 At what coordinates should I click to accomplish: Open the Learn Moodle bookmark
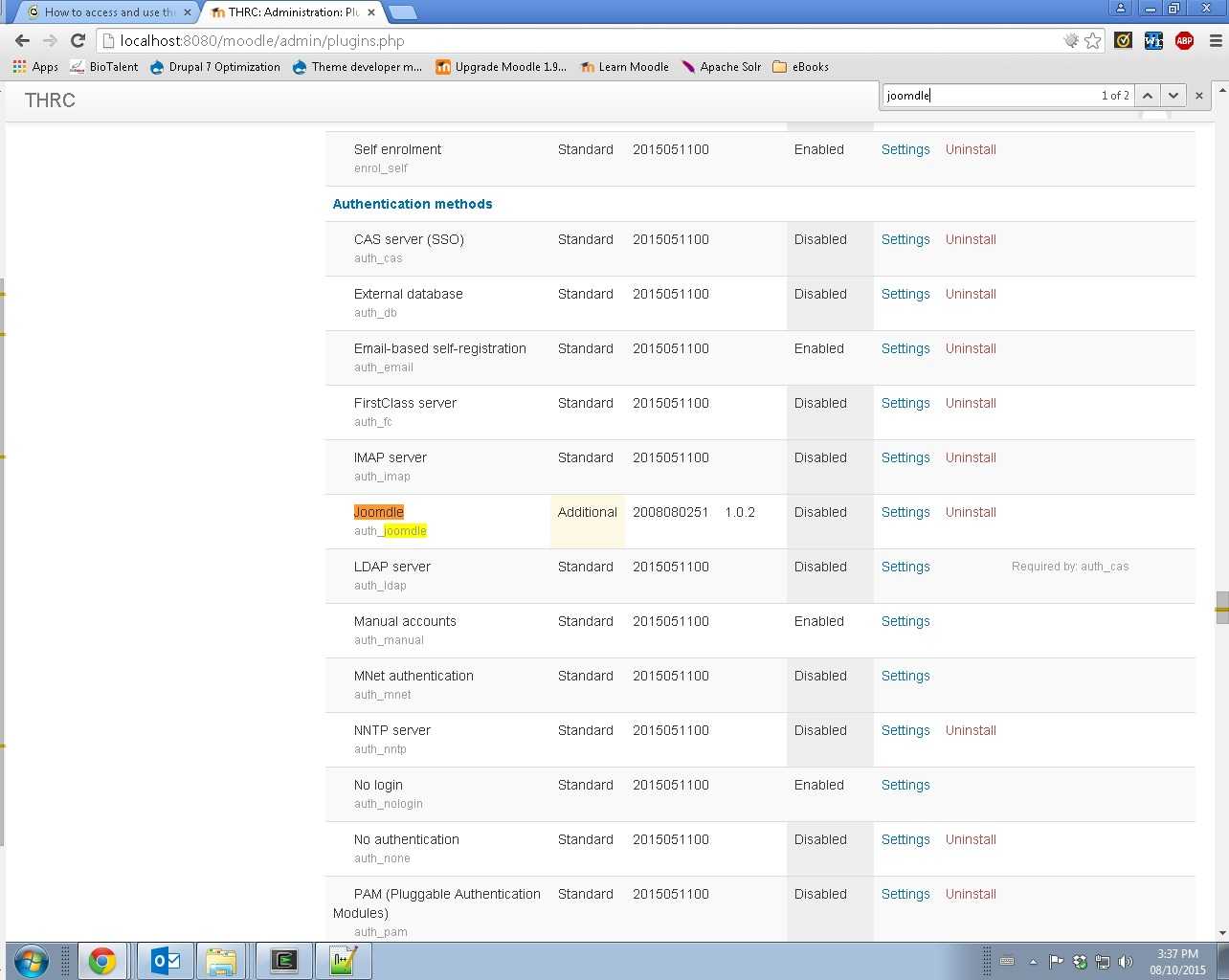(624, 67)
